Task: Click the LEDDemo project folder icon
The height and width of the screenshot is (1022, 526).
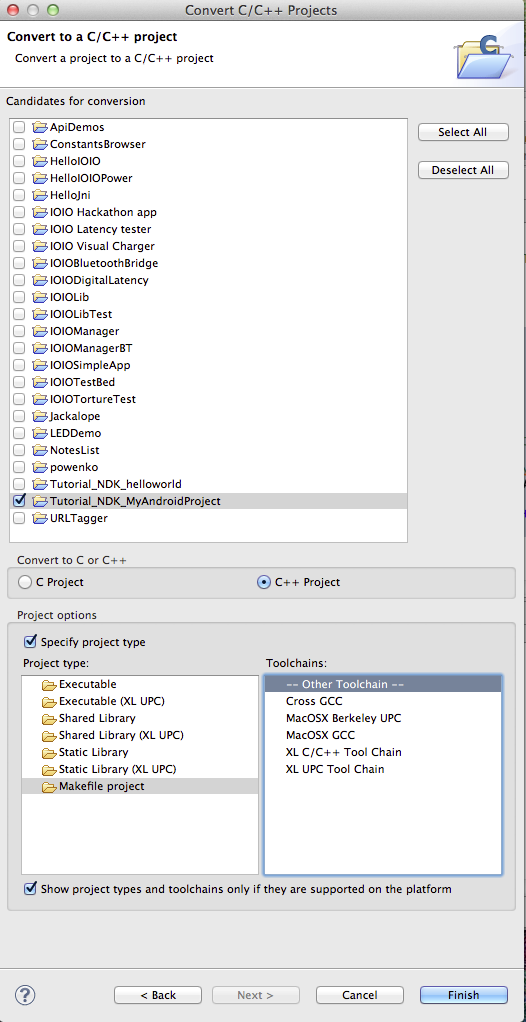Action: pos(40,433)
